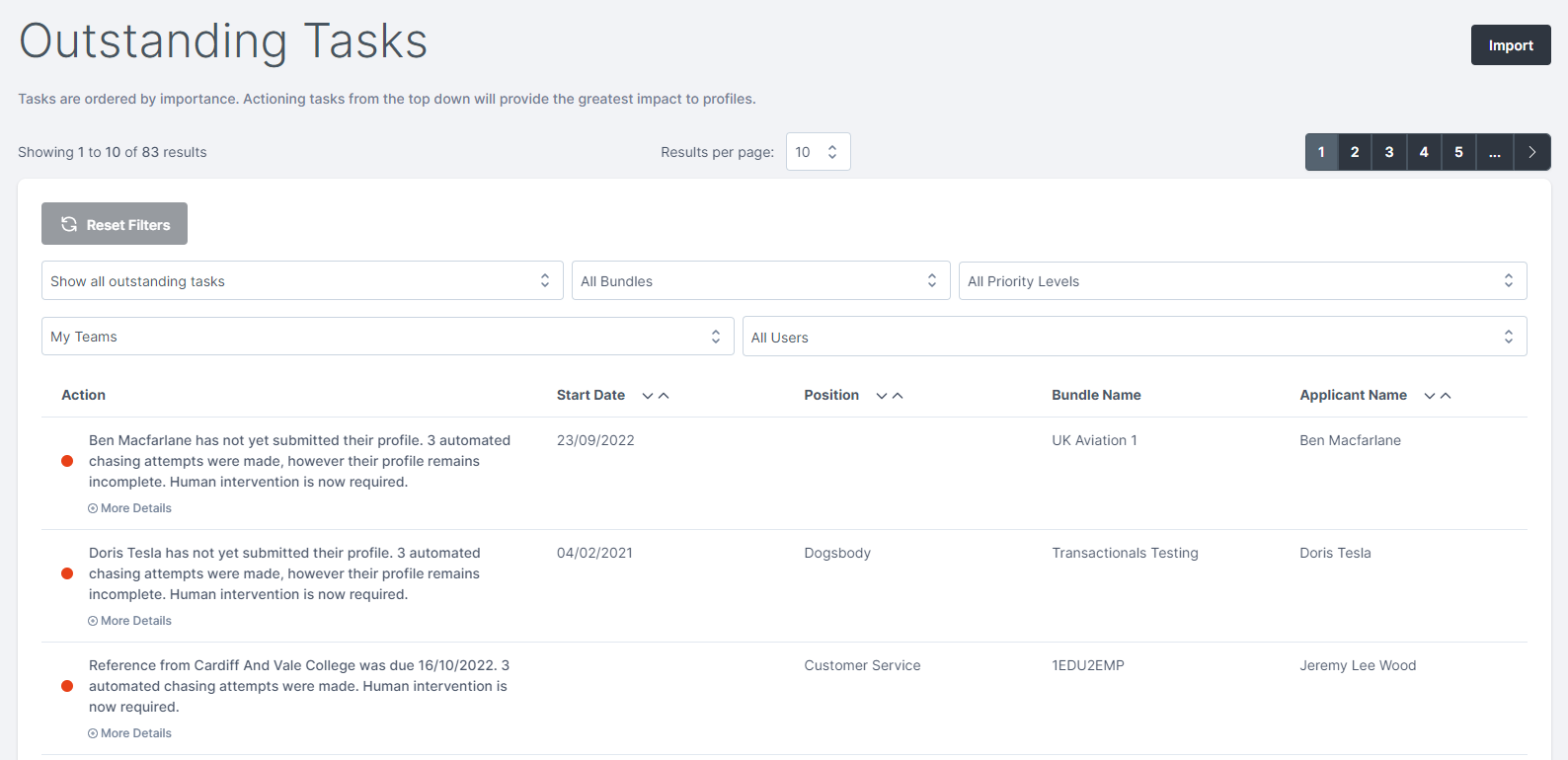Sort Applicant Name descending arrow

tap(1430, 396)
